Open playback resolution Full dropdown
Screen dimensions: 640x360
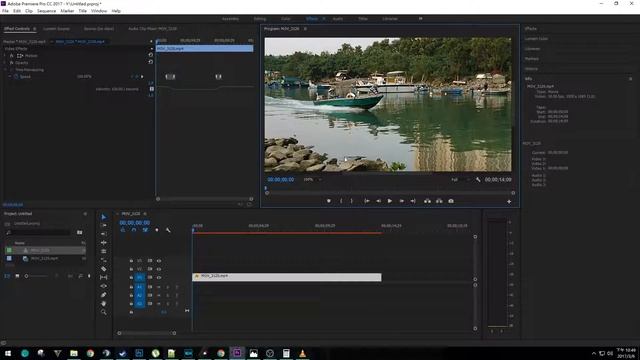[x=460, y=180]
